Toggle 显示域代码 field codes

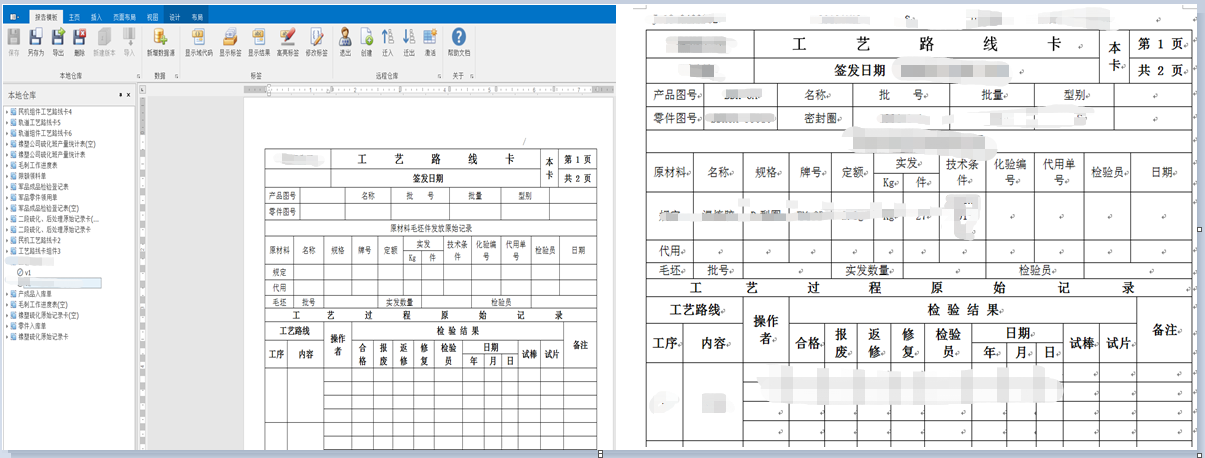198,42
